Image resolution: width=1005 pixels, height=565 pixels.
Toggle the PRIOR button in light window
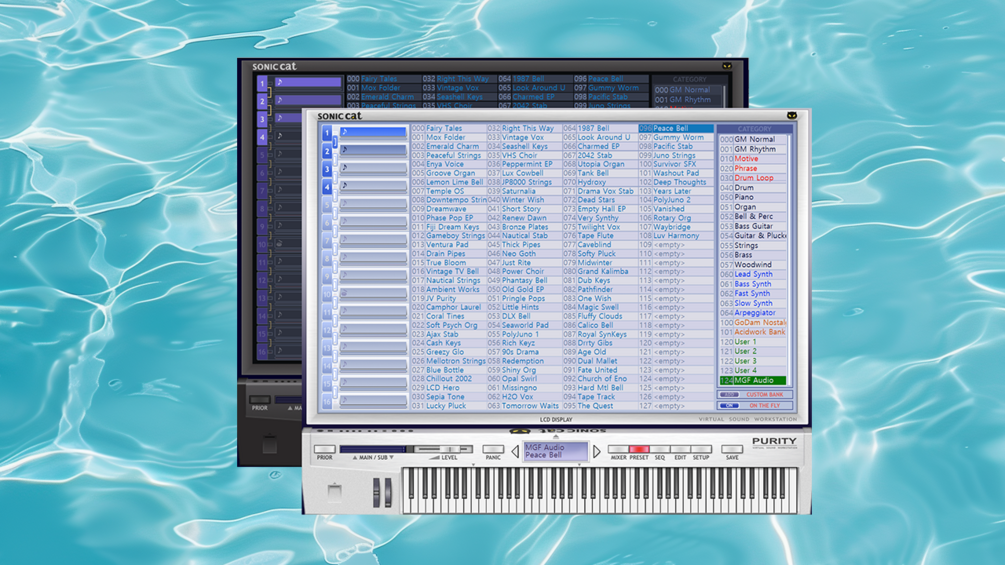pos(325,449)
